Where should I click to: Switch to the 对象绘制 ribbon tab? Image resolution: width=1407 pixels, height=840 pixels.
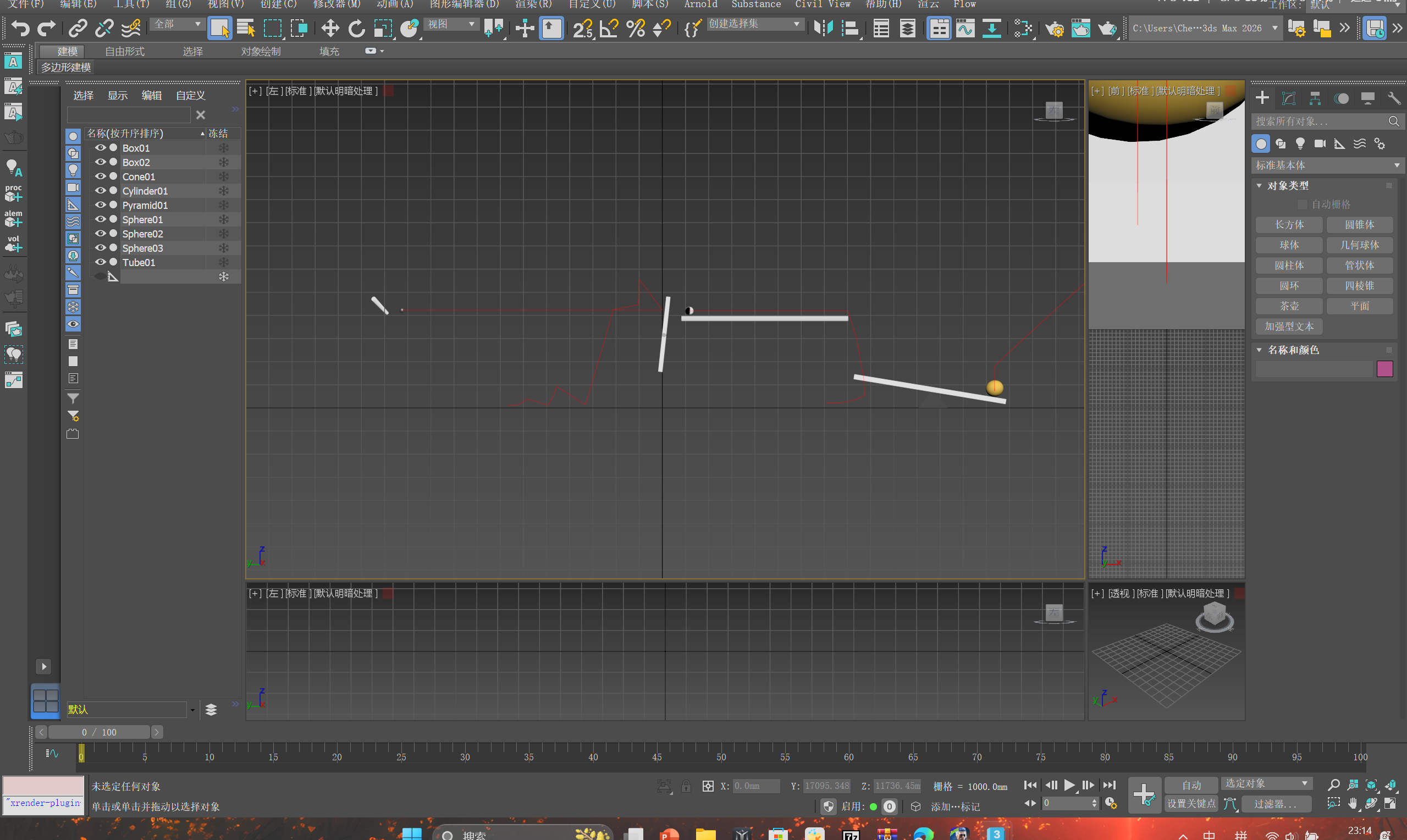[261, 52]
